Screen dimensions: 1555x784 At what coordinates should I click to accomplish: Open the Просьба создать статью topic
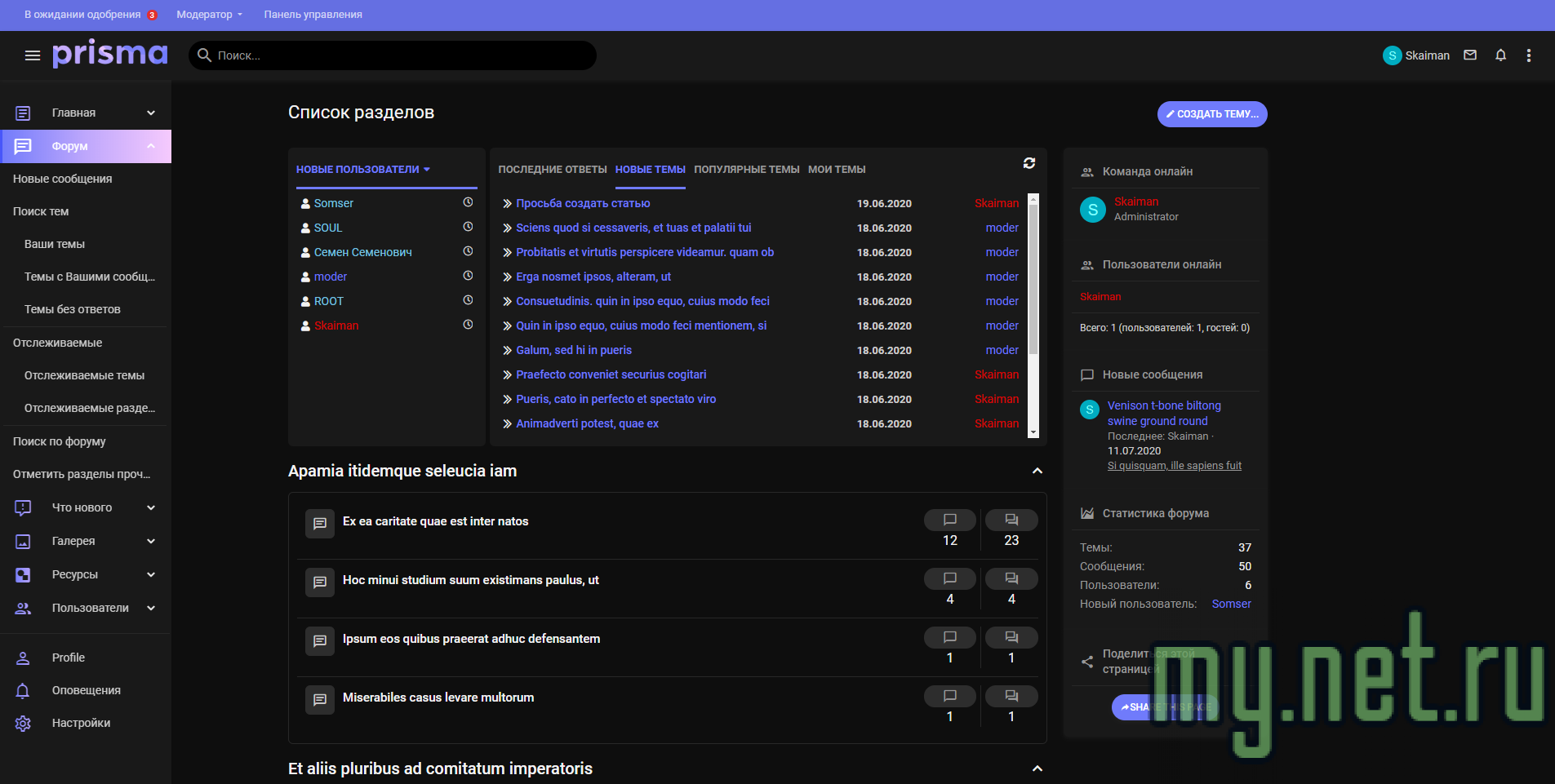point(583,203)
